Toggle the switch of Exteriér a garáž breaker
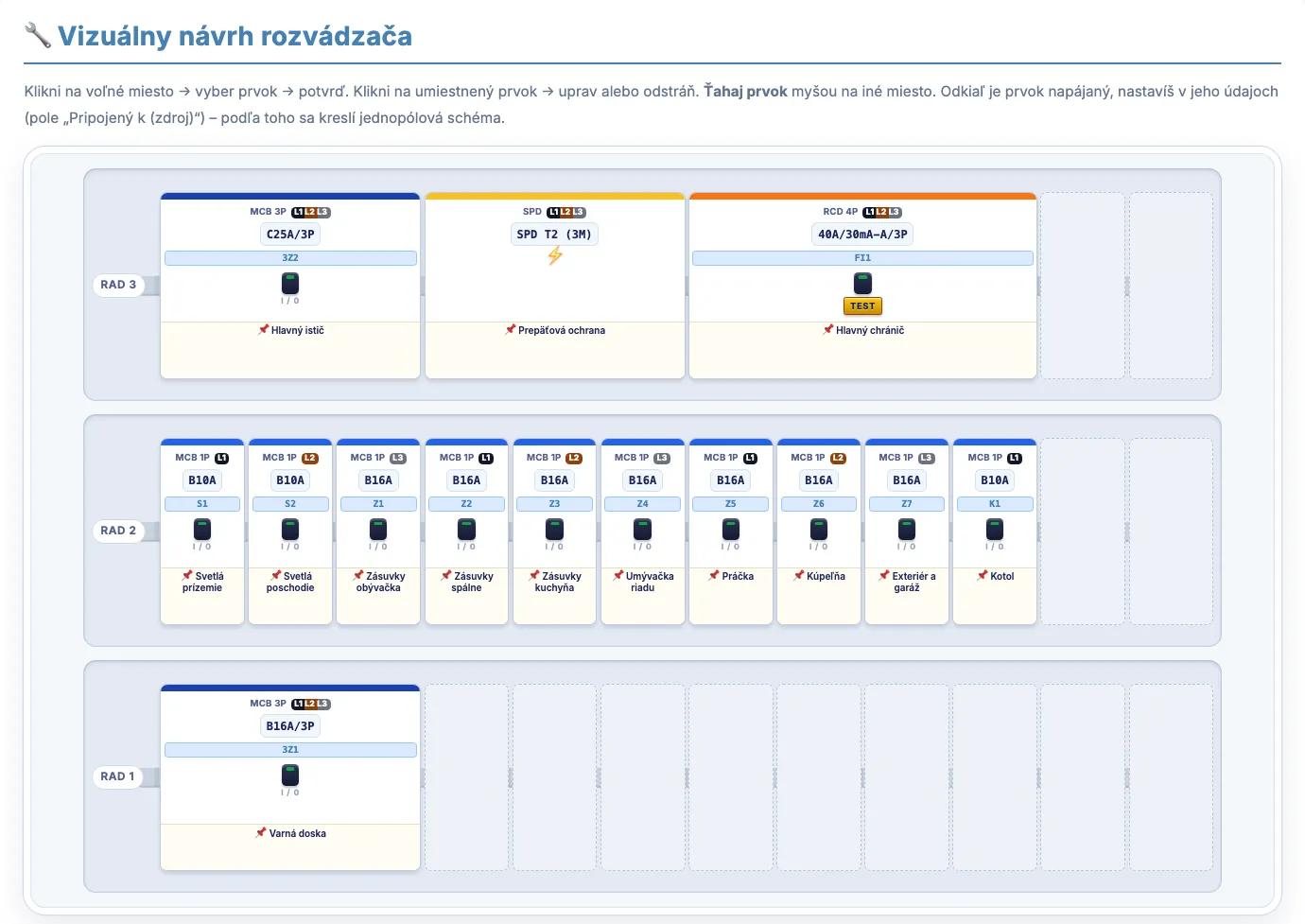This screenshot has width=1305, height=924. 907,529
